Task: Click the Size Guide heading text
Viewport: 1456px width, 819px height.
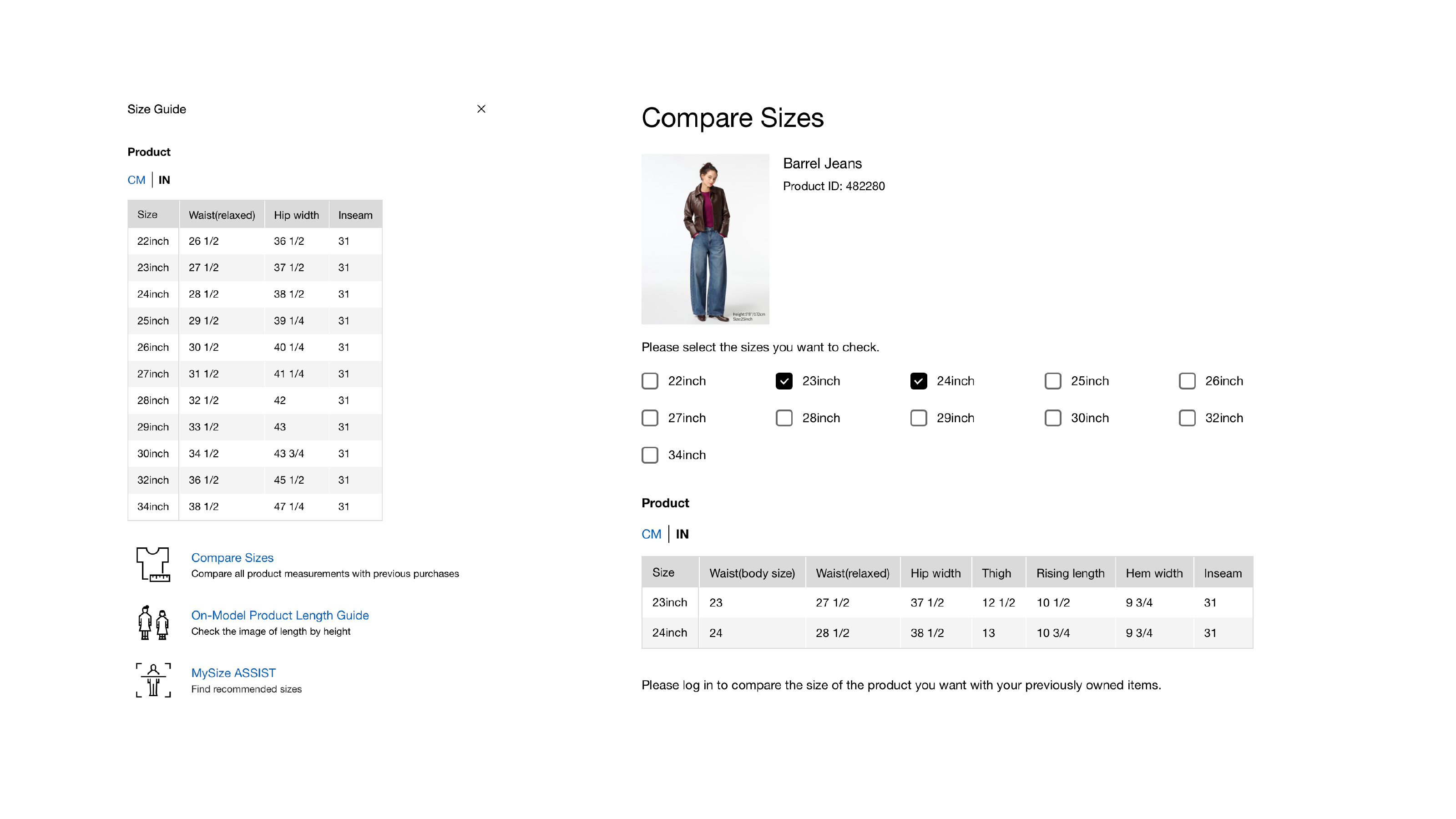Action: click(157, 109)
